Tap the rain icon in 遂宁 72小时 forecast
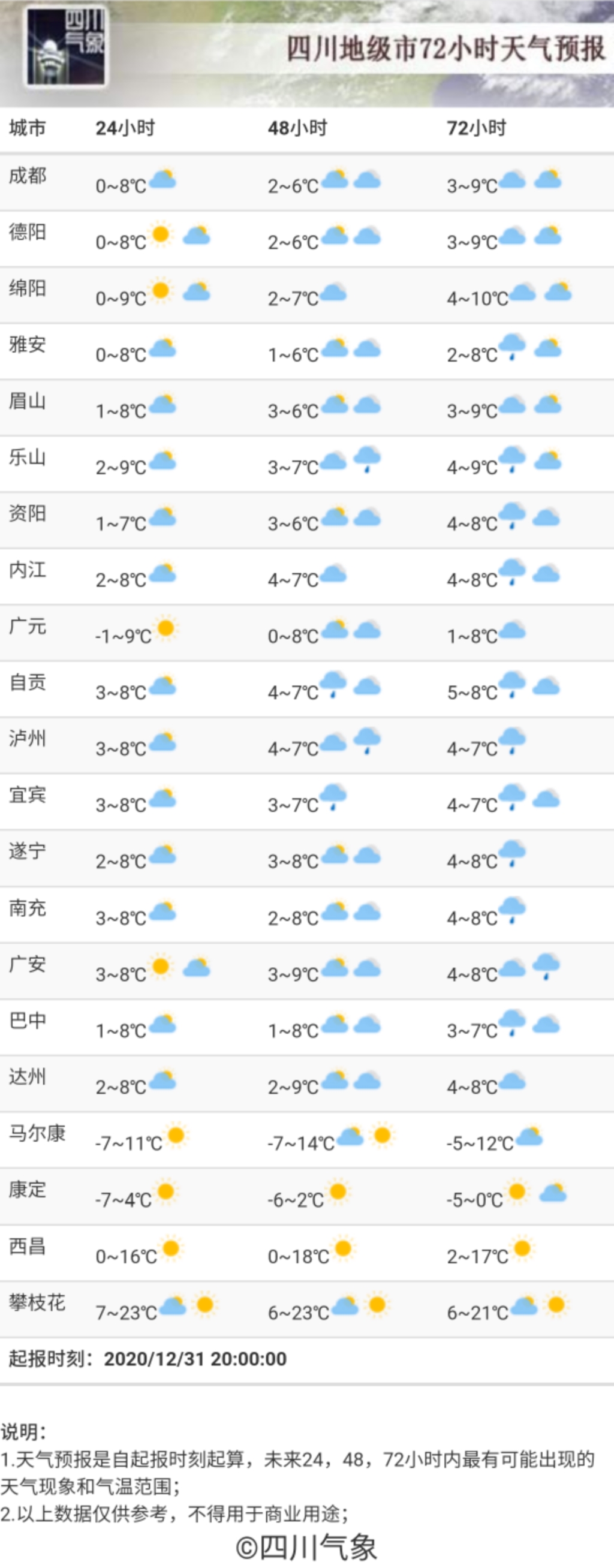This screenshot has height=1568, width=614. pyautogui.click(x=512, y=853)
